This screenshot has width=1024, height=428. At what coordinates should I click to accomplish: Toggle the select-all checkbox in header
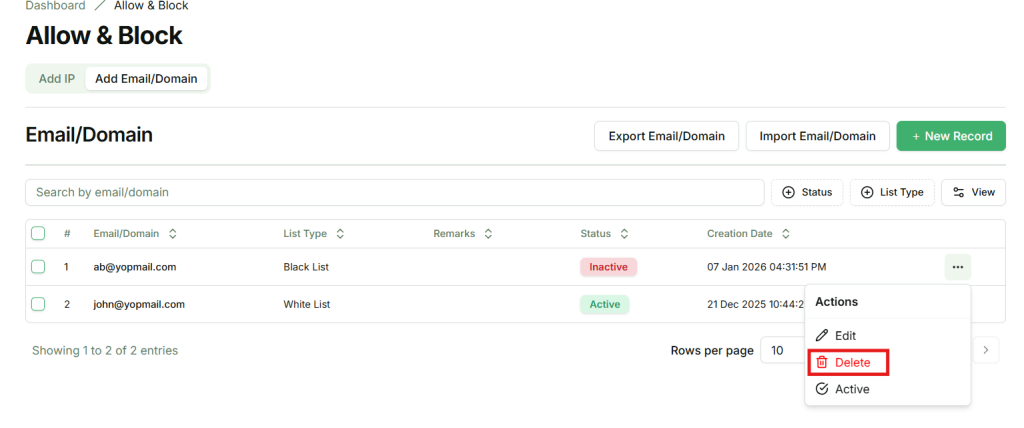(x=38, y=234)
